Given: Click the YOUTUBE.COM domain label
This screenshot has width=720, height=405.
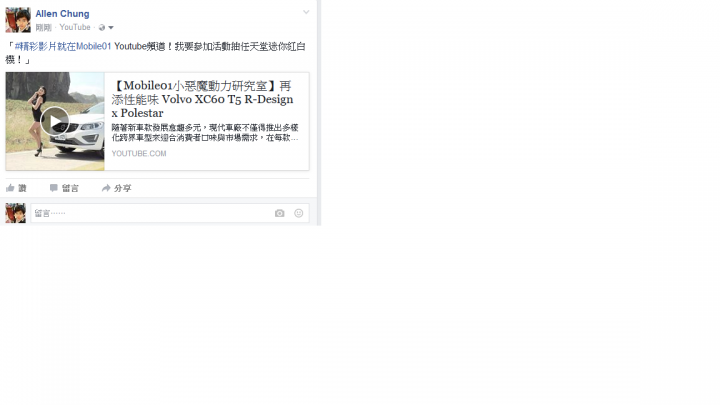Looking at the screenshot, I should click(x=139, y=153).
